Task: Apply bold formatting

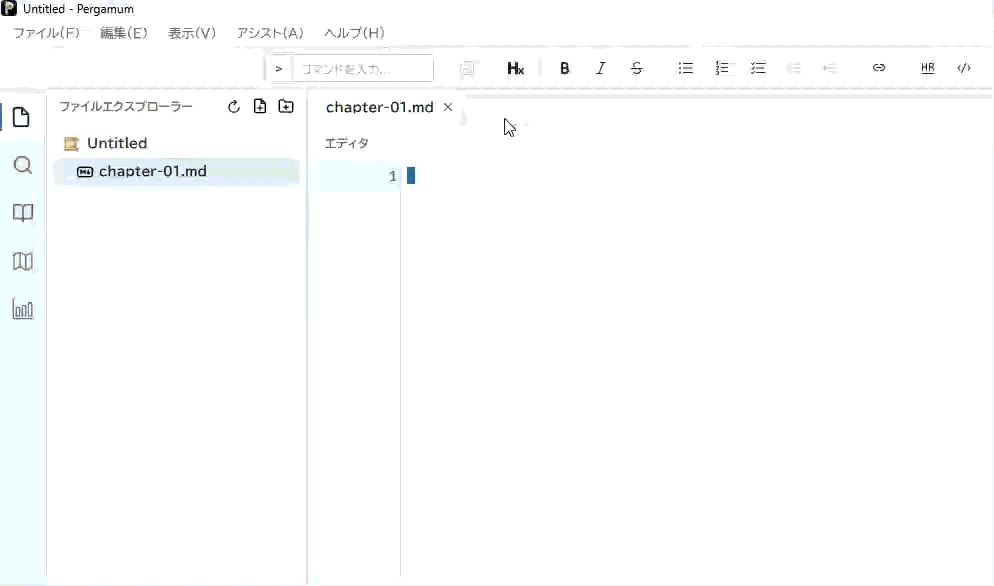Action: tap(564, 68)
